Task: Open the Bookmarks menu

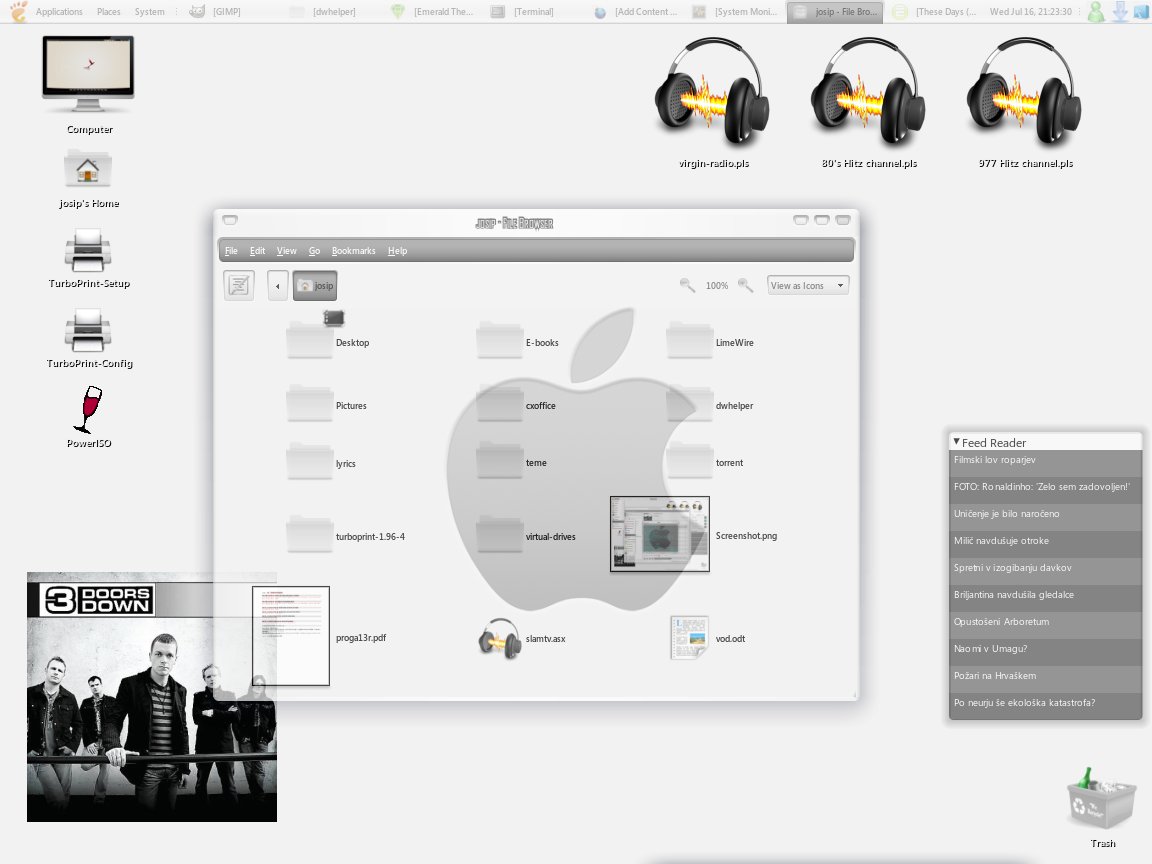Action: click(x=353, y=251)
